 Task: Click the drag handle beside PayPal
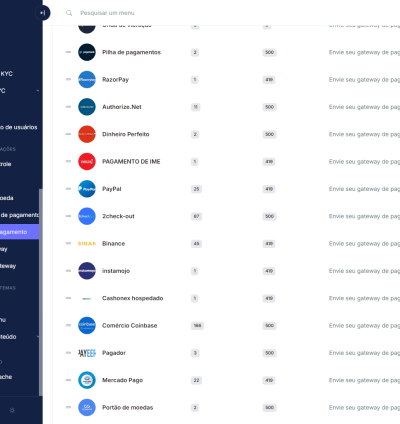68,189
